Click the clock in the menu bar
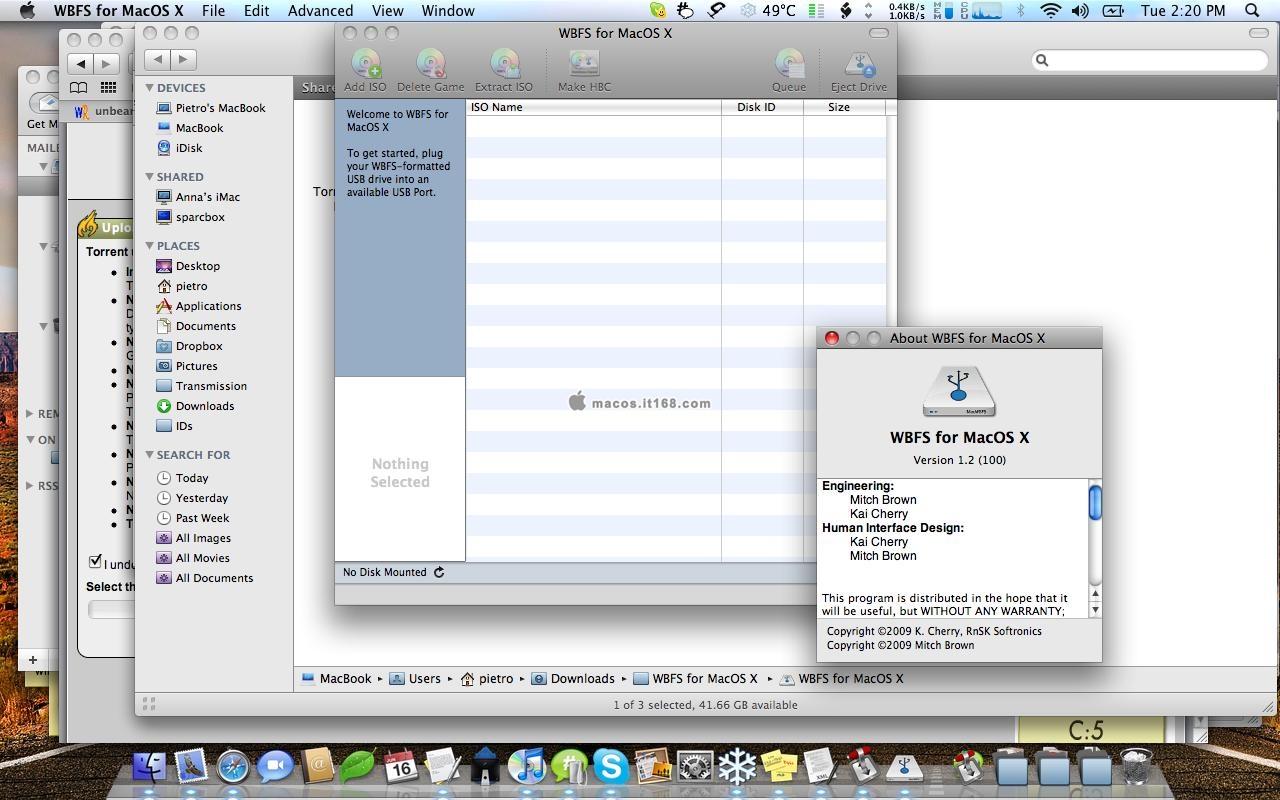The image size is (1280, 800). coord(1183,11)
